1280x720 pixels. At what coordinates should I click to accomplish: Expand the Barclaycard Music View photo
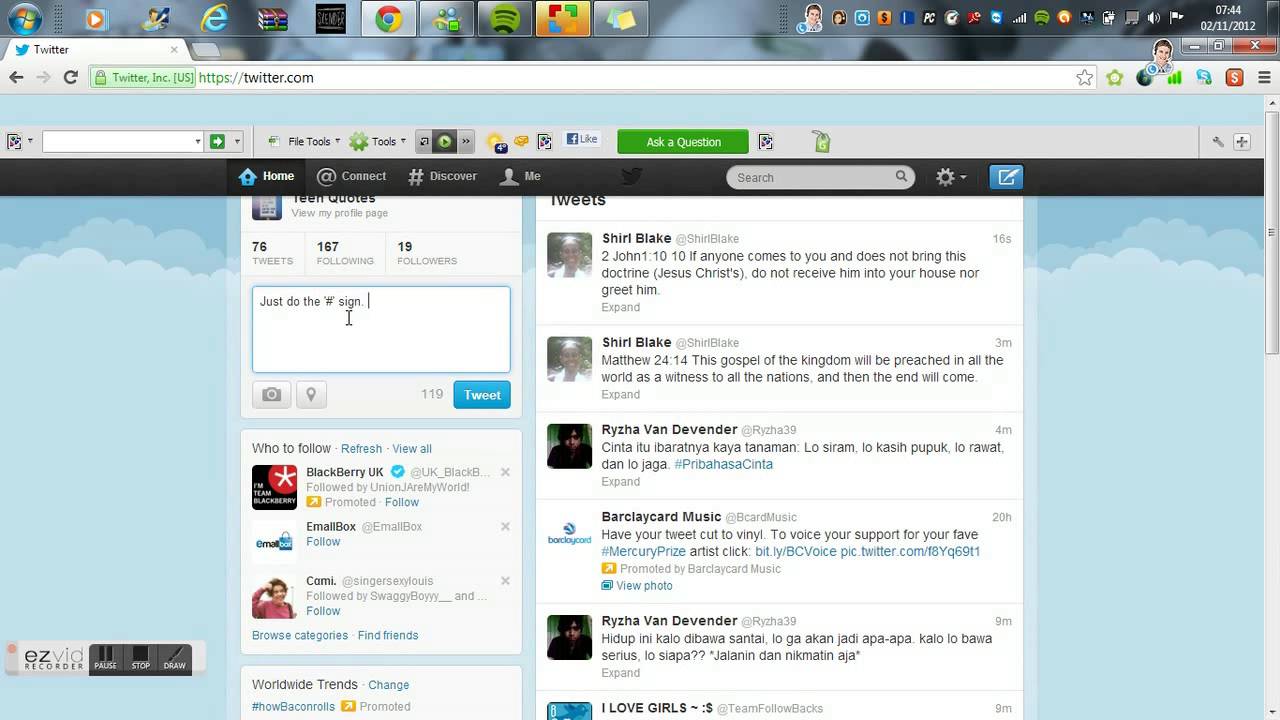[x=636, y=586]
